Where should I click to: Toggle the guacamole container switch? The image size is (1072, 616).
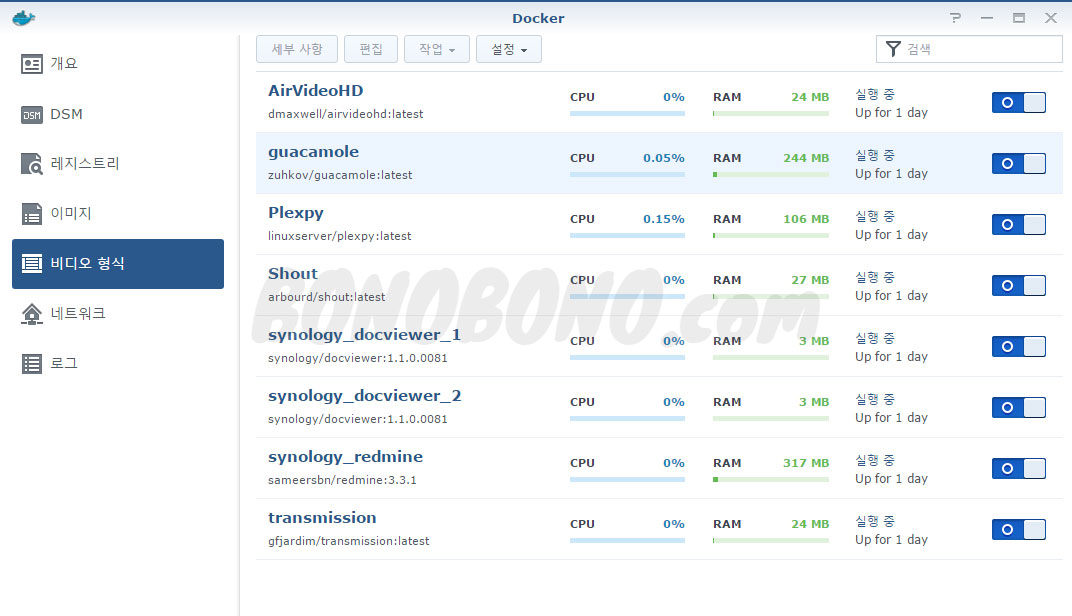(1019, 163)
